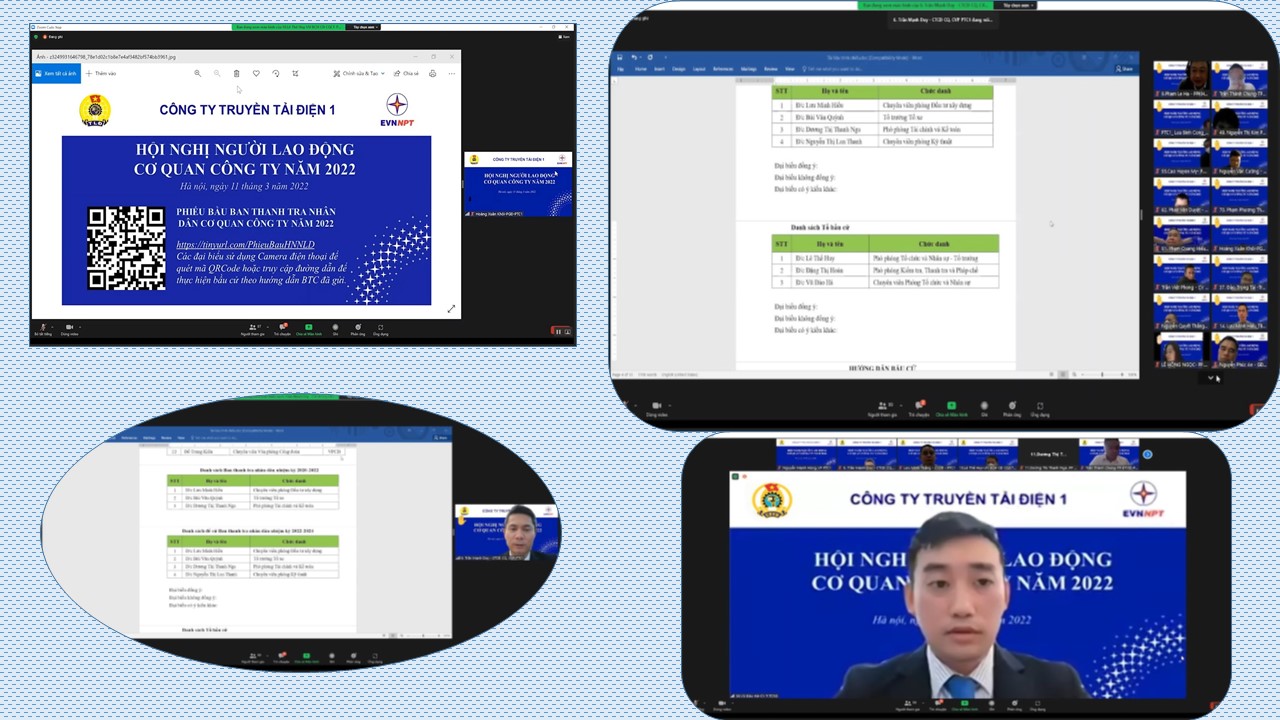Click the Save icon in Word quick access

tap(619, 57)
